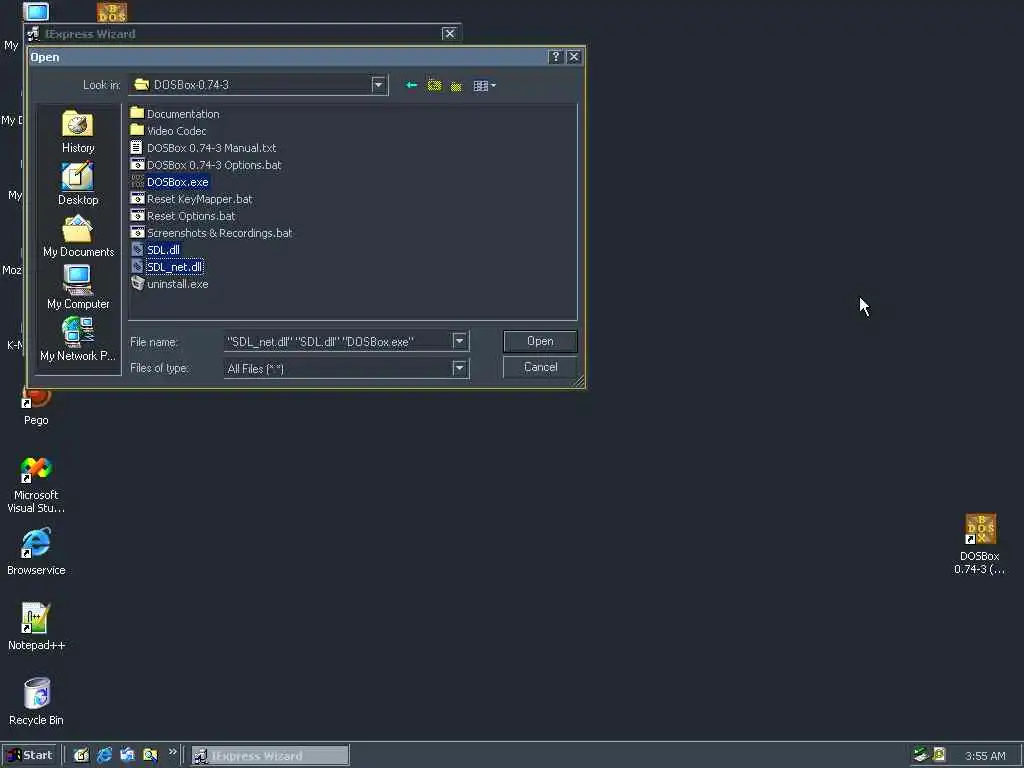The height and width of the screenshot is (768, 1024).
Task: Select the SDL.dll file
Action: click(155, 249)
